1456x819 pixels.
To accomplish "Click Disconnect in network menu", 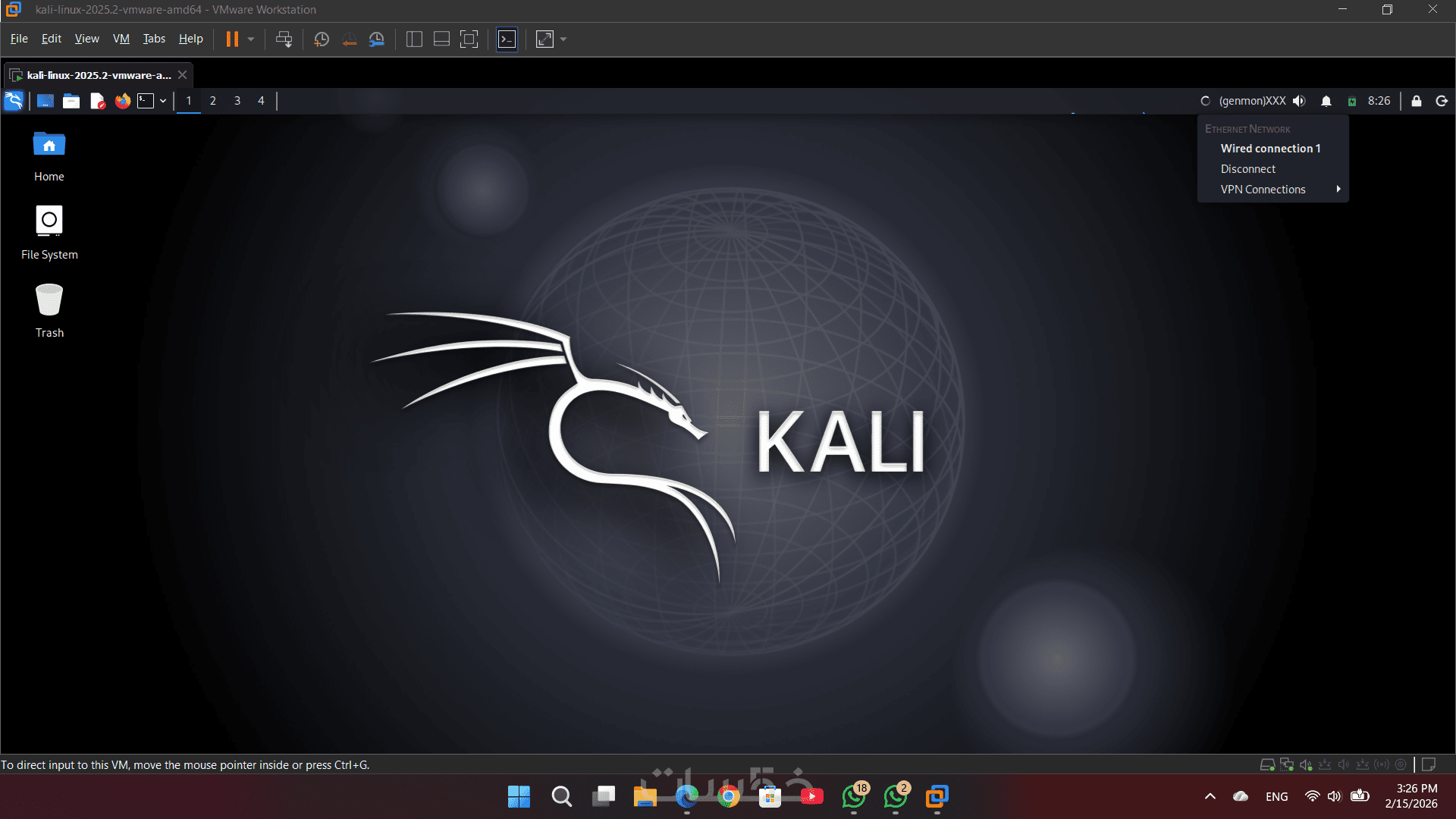I will [x=1247, y=169].
